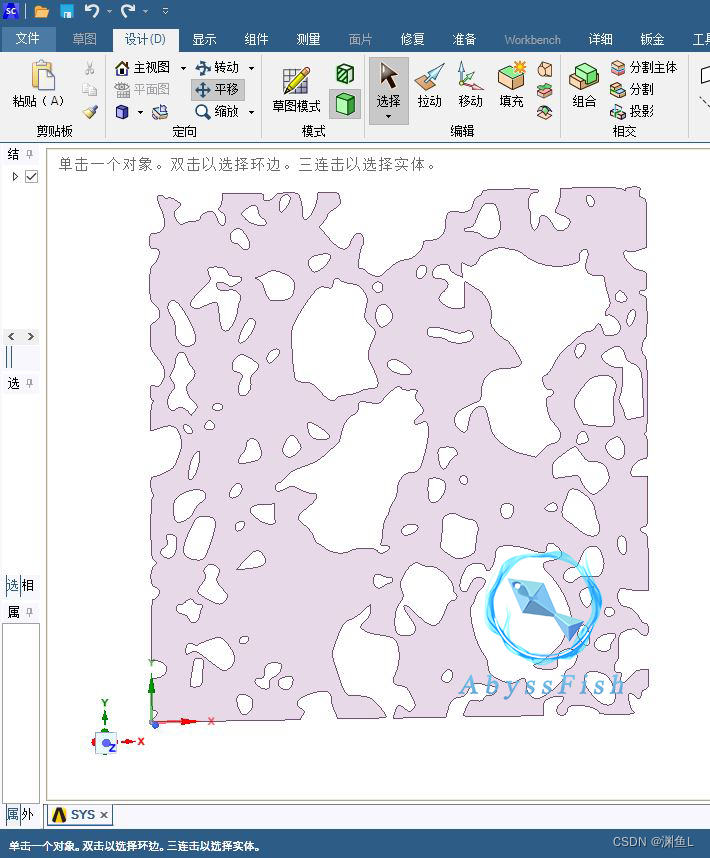This screenshot has width=710, height=858.
Task: Toggle the 平移 pan tool
Action: (x=218, y=89)
